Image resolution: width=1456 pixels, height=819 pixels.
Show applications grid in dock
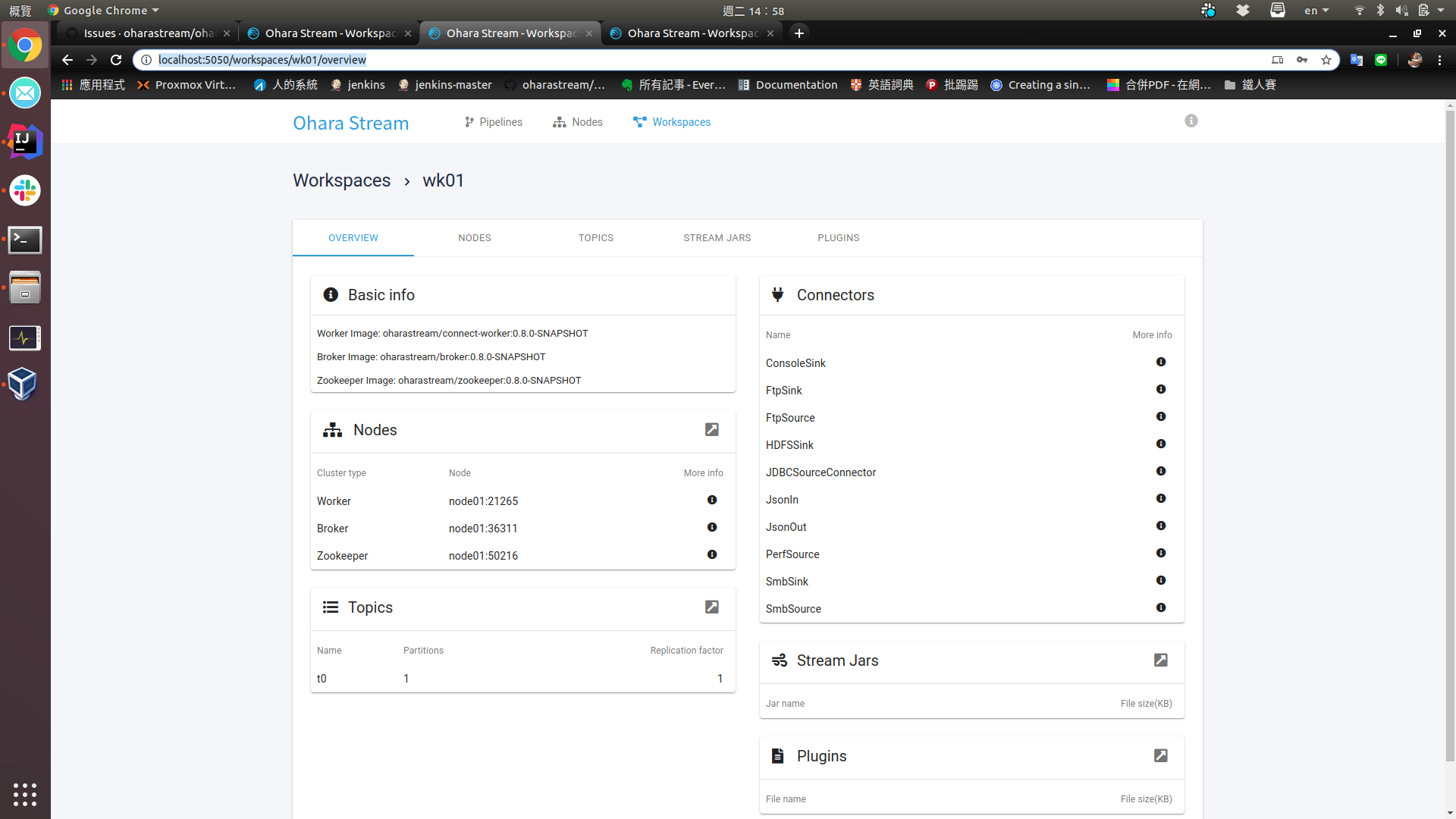[25, 794]
